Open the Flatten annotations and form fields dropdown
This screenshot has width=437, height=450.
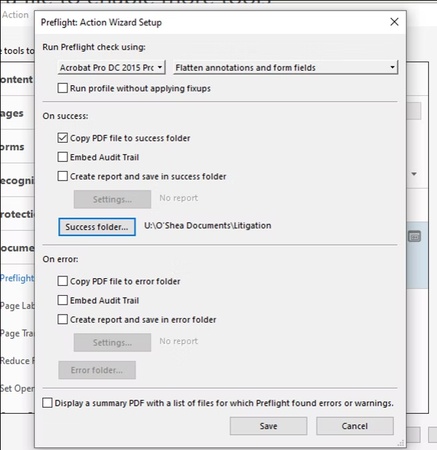coord(286,68)
